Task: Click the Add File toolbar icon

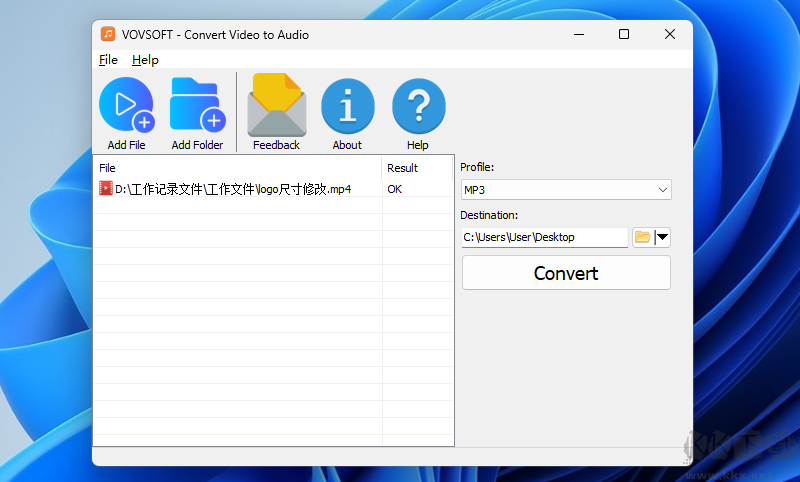Action: click(126, 106)
